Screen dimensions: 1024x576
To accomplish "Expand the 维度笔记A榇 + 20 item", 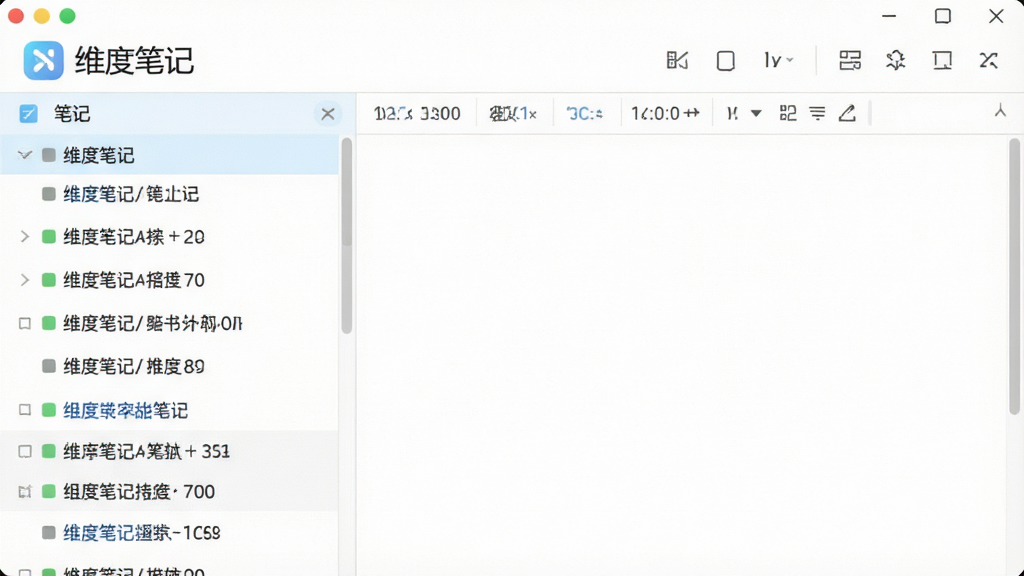I will click(x=25, y=236).
